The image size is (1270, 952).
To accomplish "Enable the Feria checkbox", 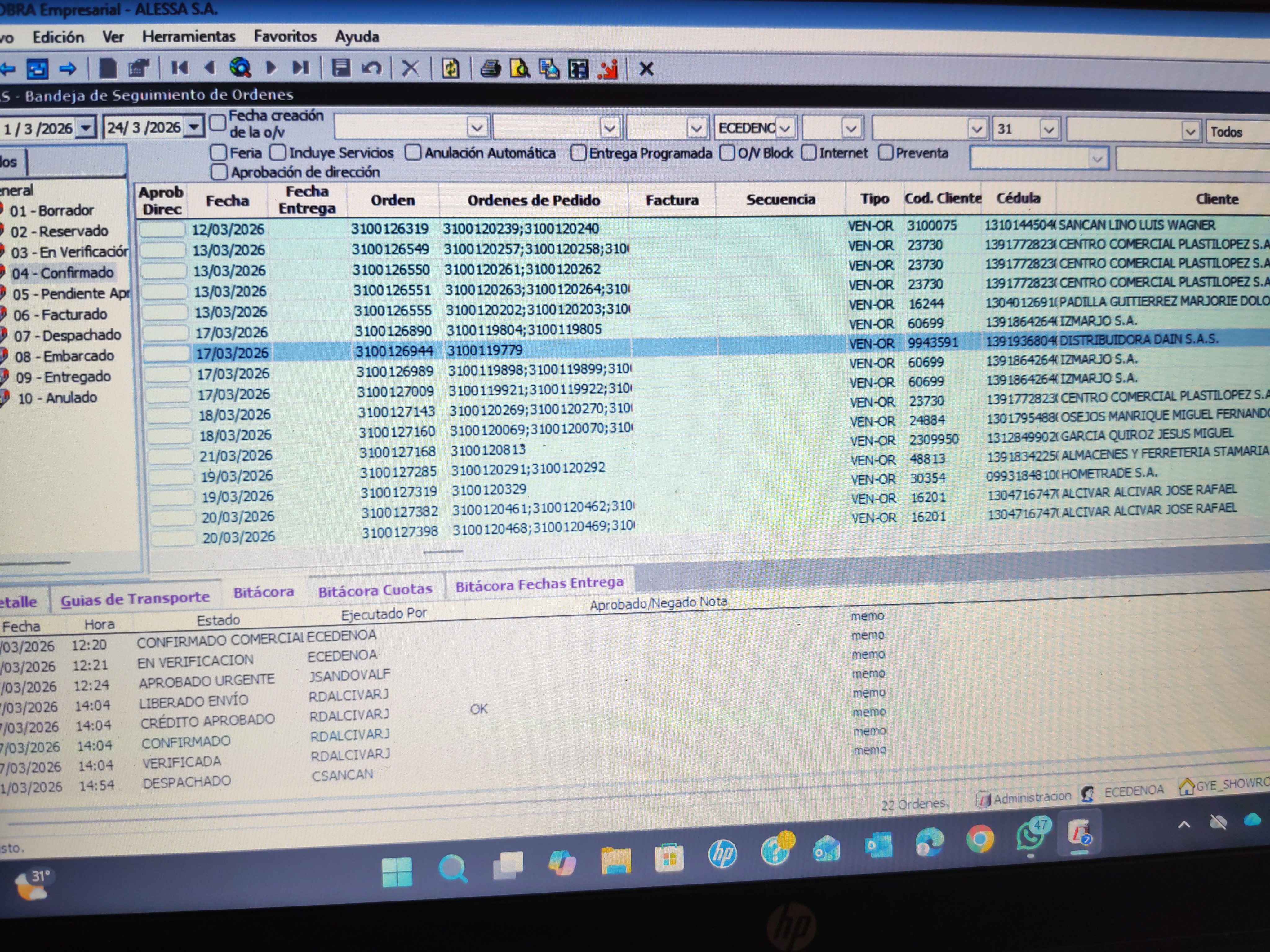I will point(218,153).
